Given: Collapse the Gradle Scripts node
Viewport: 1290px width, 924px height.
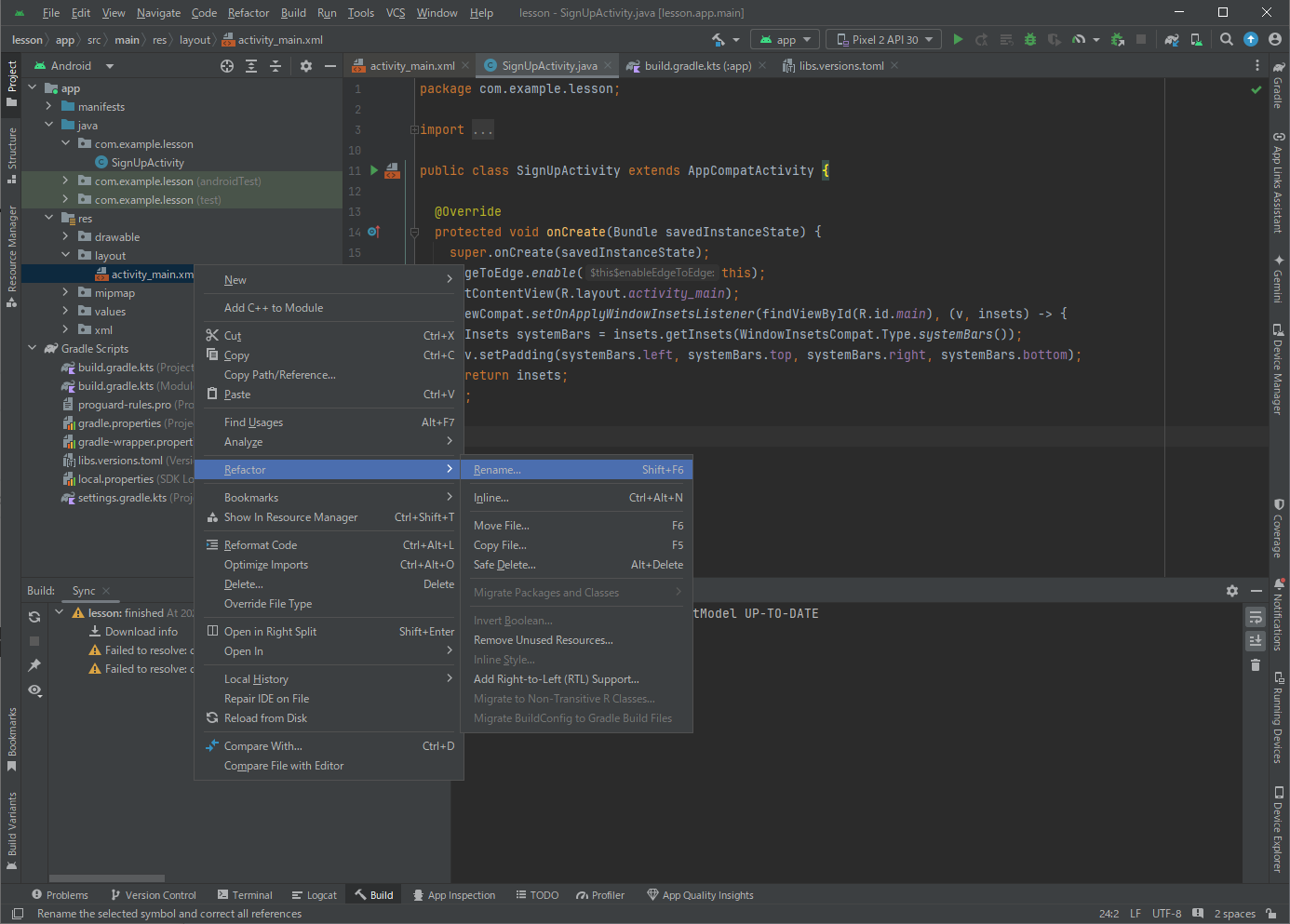Looking at the screenshot, I should coord(33,348).
